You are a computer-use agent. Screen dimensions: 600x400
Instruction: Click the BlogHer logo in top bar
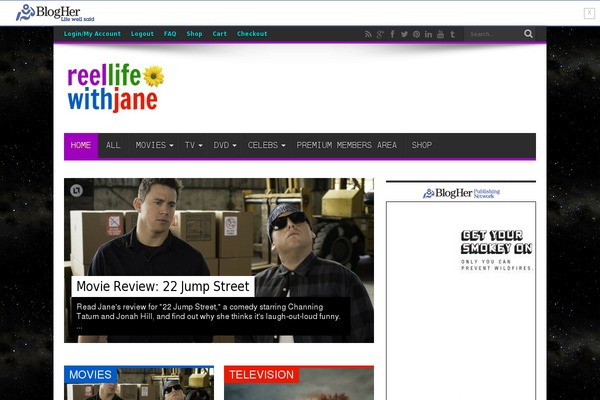tap(55, 13)
